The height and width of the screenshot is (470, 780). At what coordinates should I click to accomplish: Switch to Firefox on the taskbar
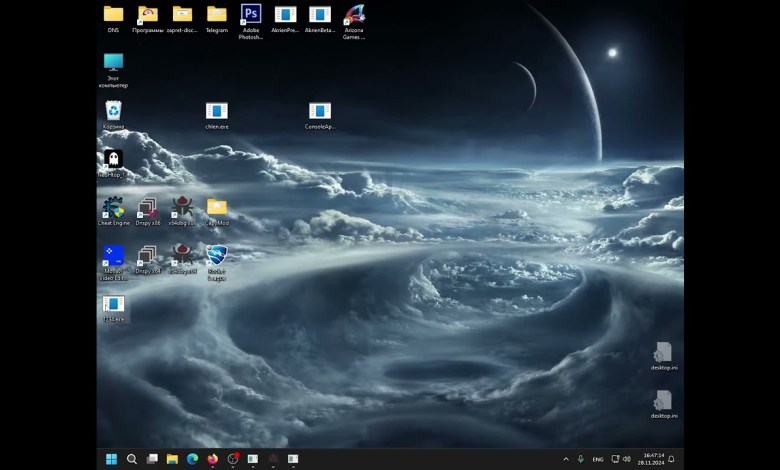212,459
